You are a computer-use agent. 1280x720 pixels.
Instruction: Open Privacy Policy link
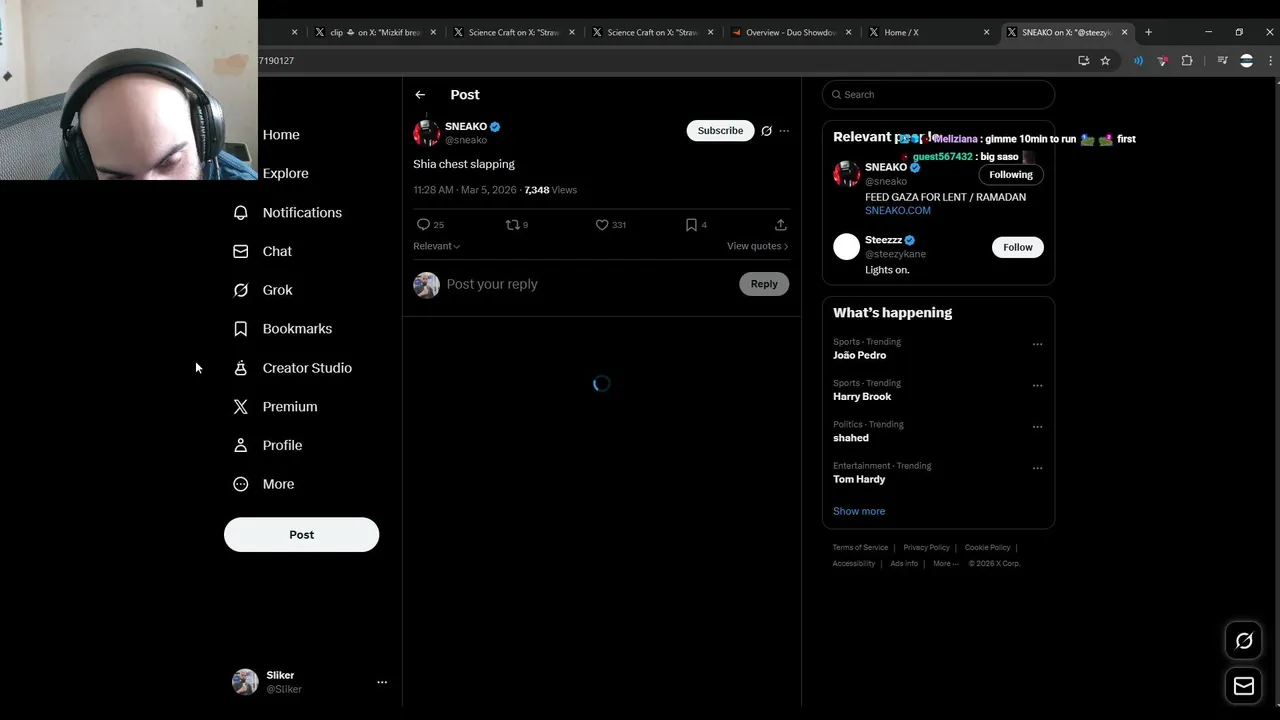pos(926,547)
